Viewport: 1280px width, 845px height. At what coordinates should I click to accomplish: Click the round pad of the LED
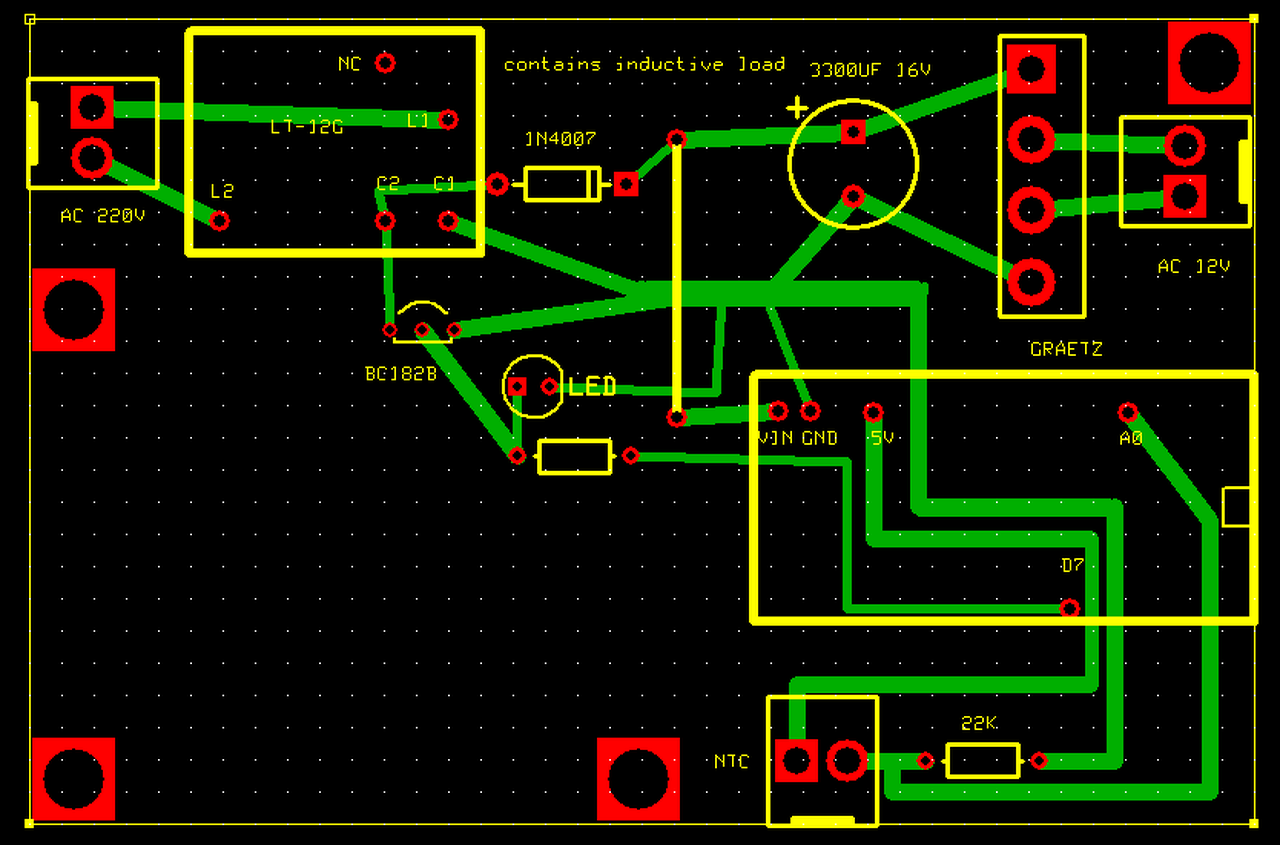tap(549, 386)
